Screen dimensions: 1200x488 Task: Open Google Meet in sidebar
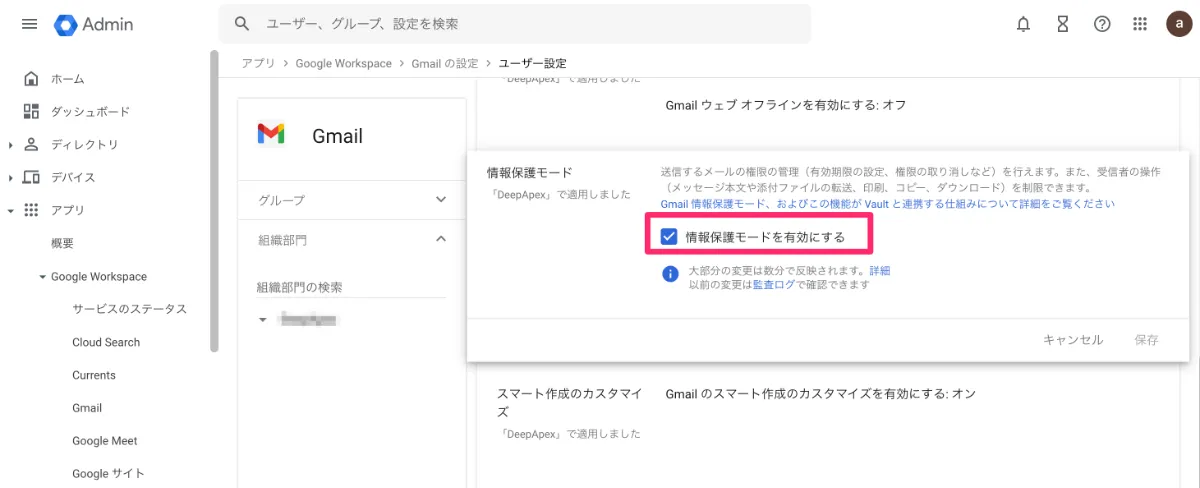point(105,441)
